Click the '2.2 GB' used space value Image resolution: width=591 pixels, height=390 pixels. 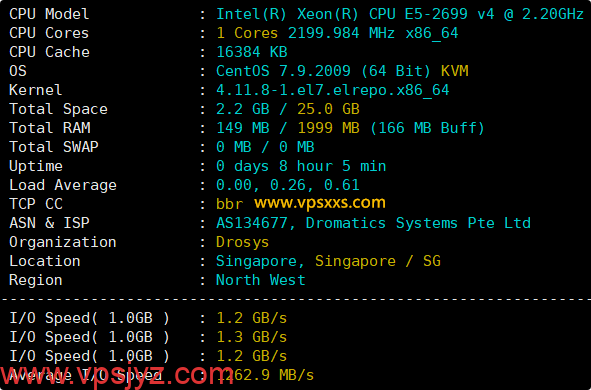(x=243, y=109)
